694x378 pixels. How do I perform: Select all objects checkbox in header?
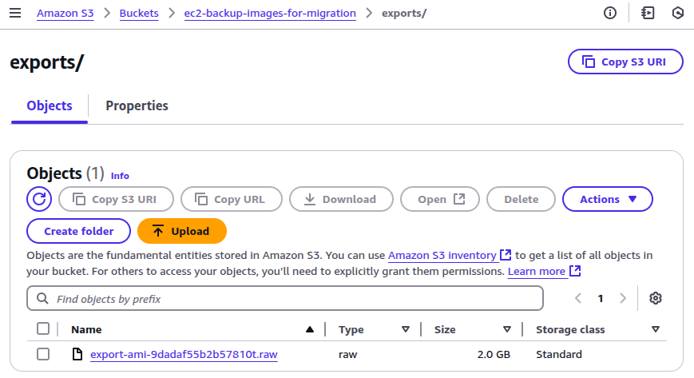point(43,329)
